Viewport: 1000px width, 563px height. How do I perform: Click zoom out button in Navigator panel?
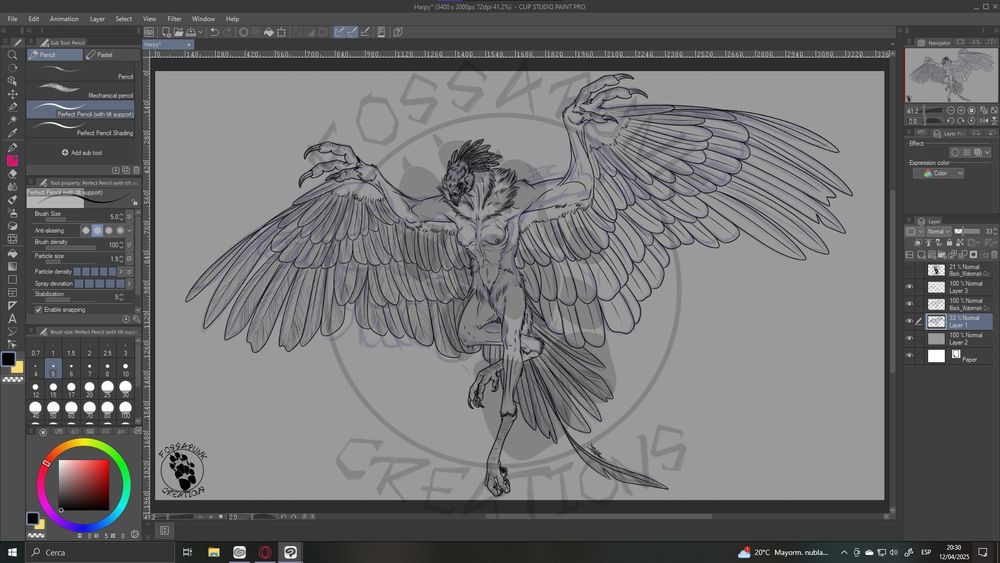[x=950, y=110]
